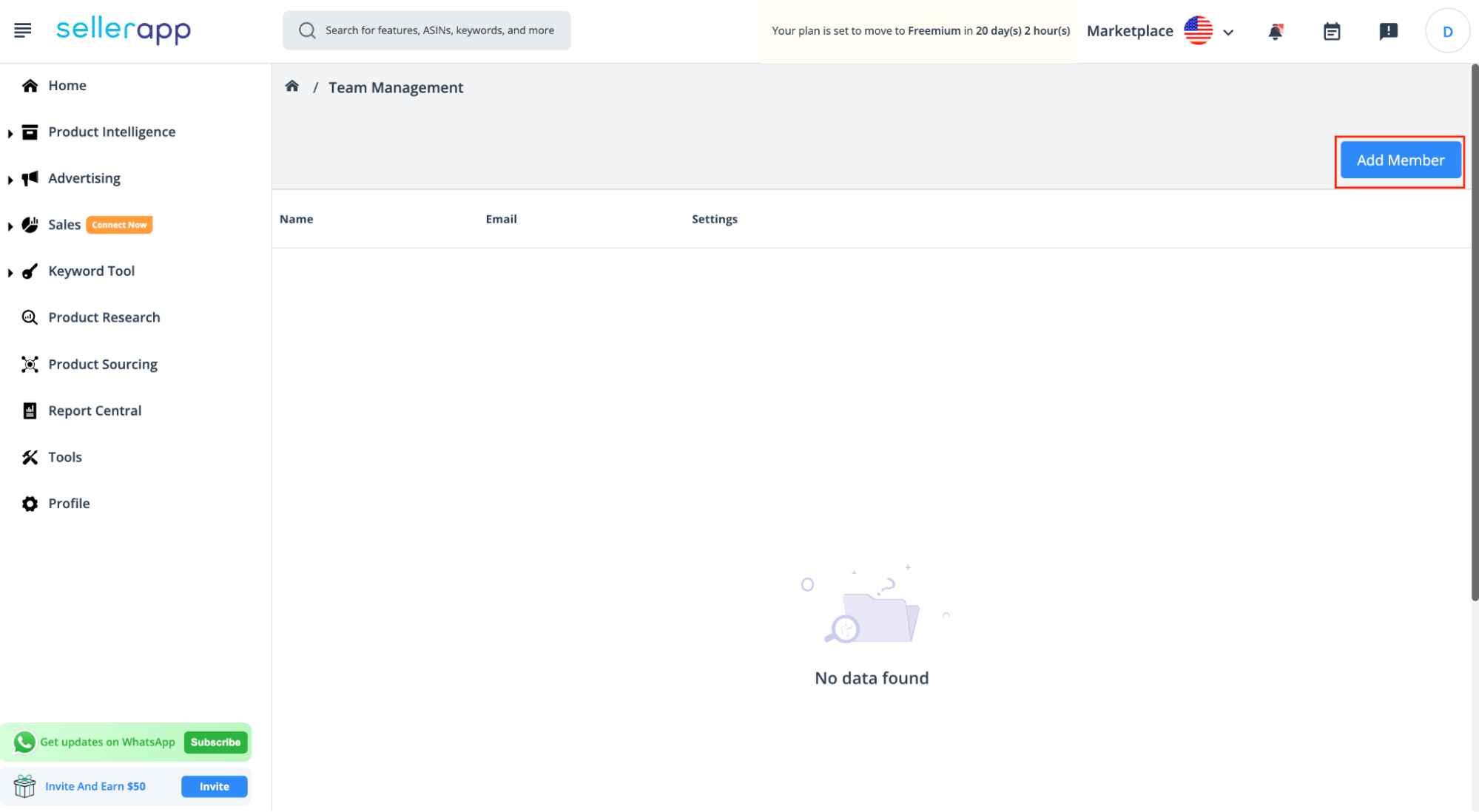Click the Tools sidebar icon

coord(29,458)
